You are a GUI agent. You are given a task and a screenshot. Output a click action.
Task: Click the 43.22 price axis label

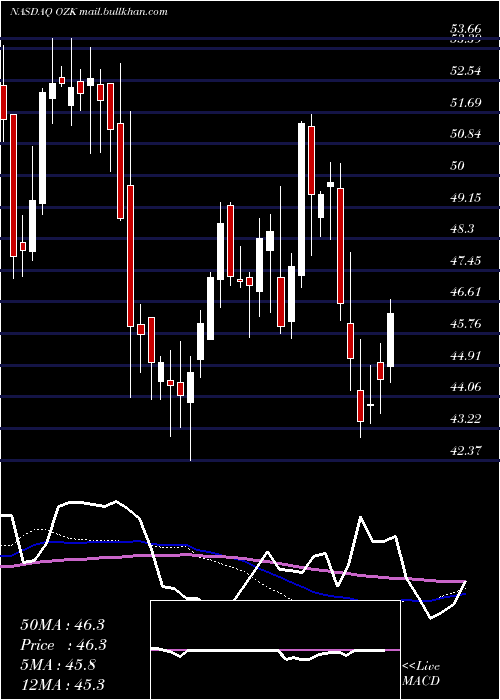tap(466, 419)
